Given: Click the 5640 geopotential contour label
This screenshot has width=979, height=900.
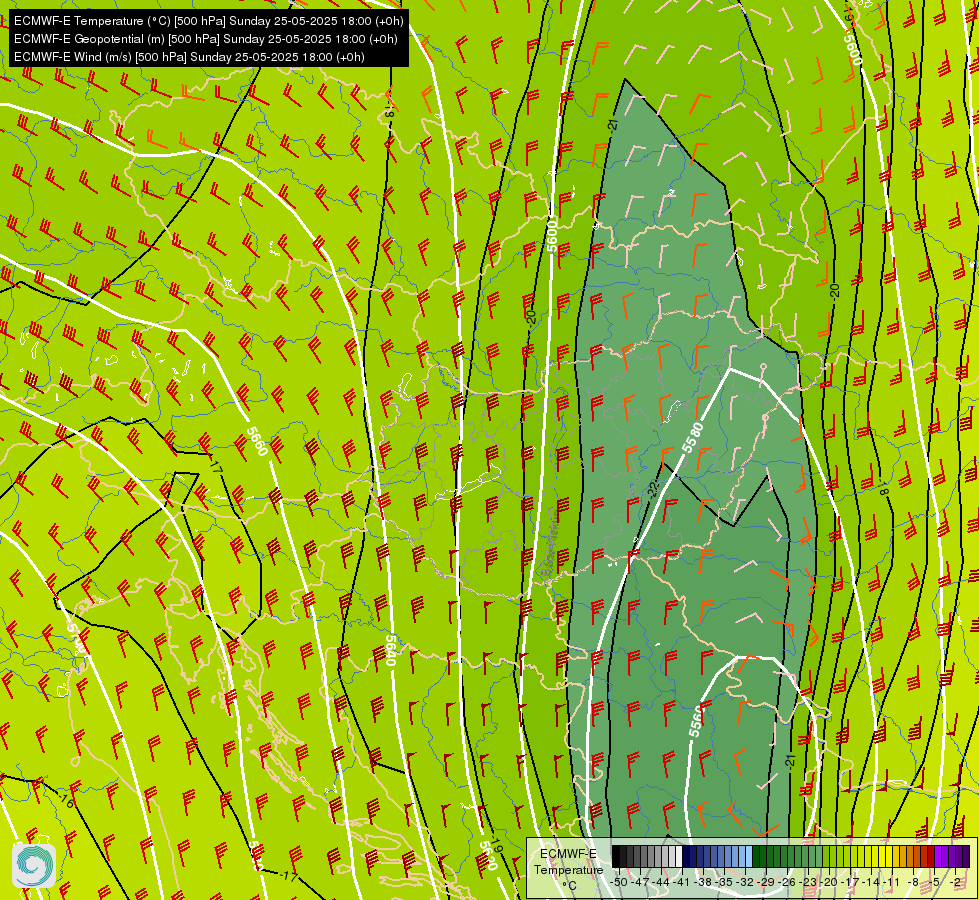Looking at the screenshot, I should click(390, 650).
